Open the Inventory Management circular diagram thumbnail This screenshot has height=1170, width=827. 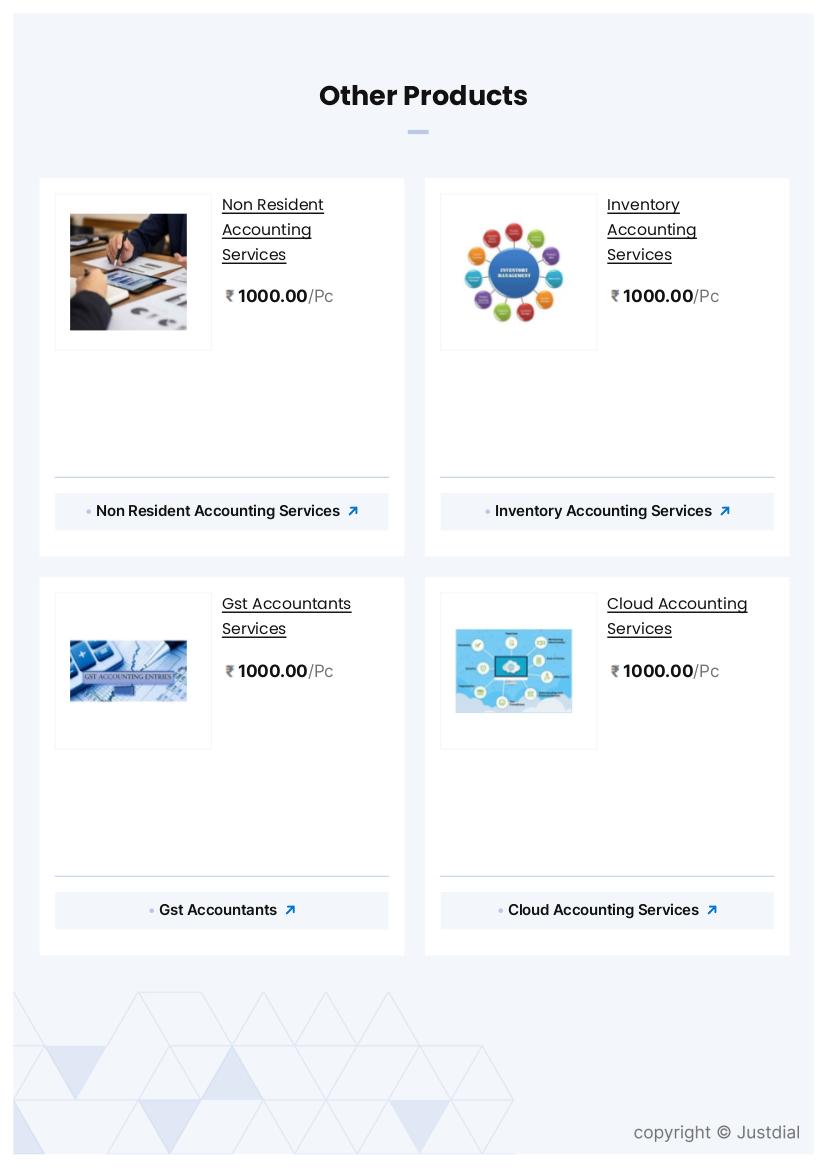pos(514,272)
